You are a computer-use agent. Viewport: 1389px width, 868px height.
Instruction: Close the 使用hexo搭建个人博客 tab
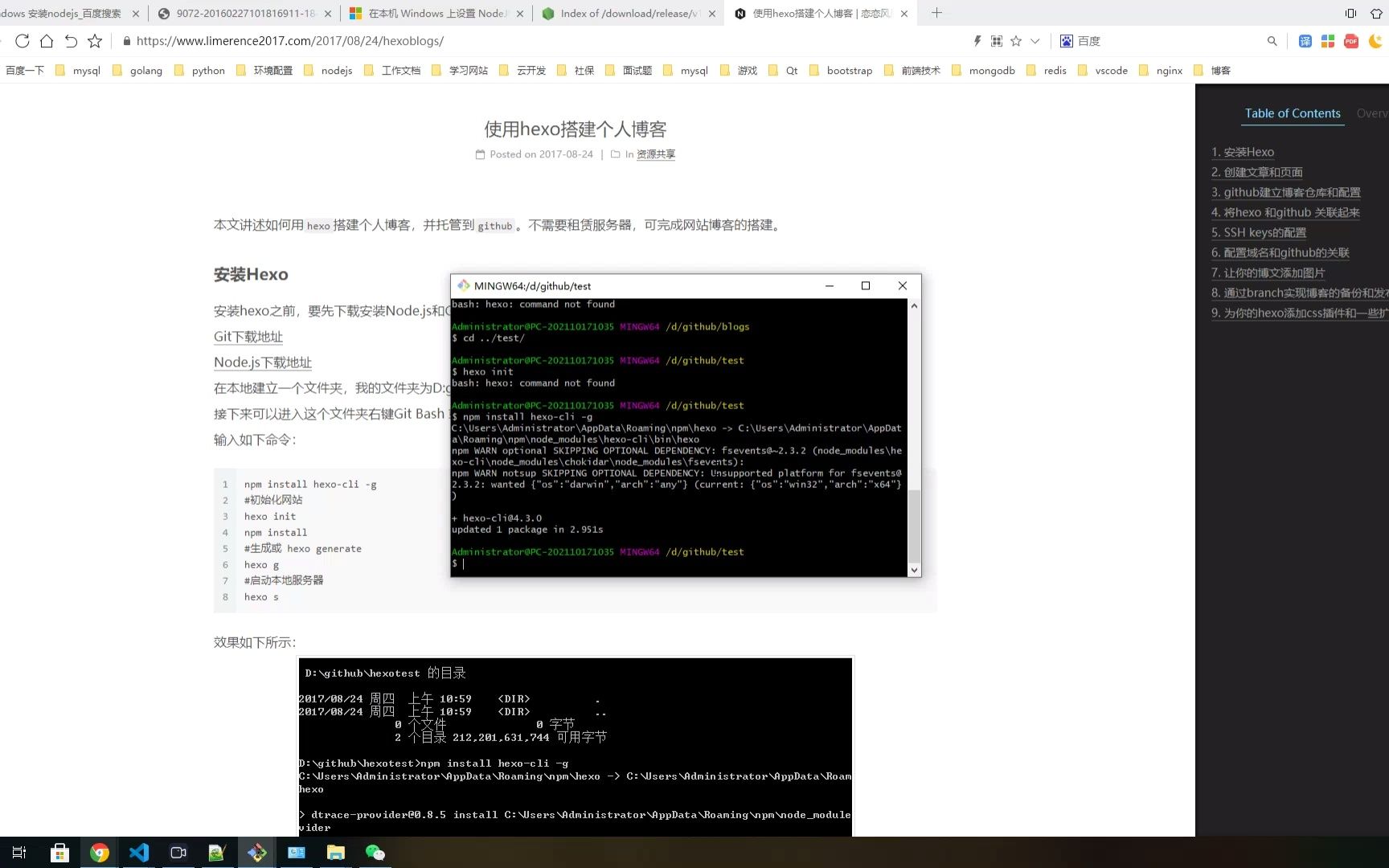pyautogui.click(x=904, y=14)
